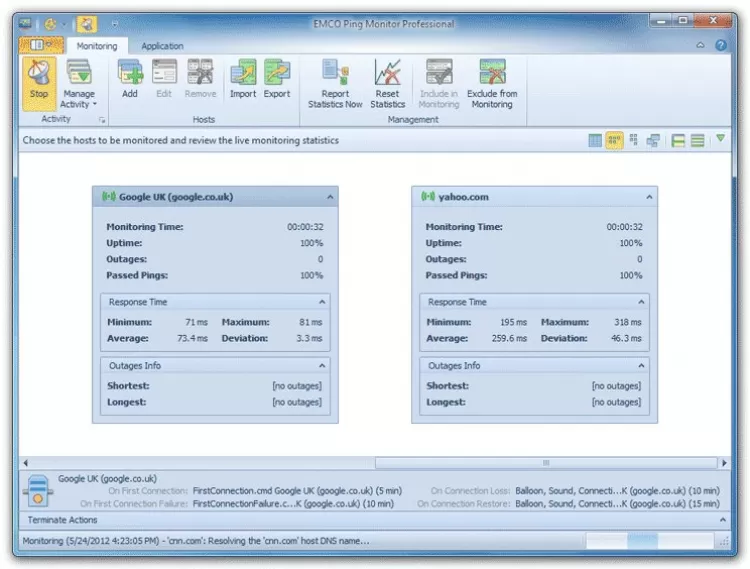This screenshot has height=569, width=750.
Task: Switch to small icons view
Action: (x=634, y=140)
